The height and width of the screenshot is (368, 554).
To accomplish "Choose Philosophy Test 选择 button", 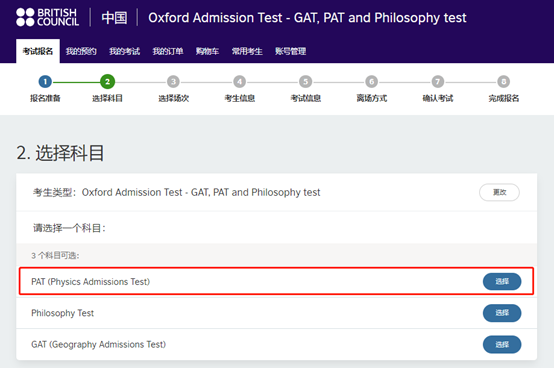I will pyautogui.click(x=502, y=313).
